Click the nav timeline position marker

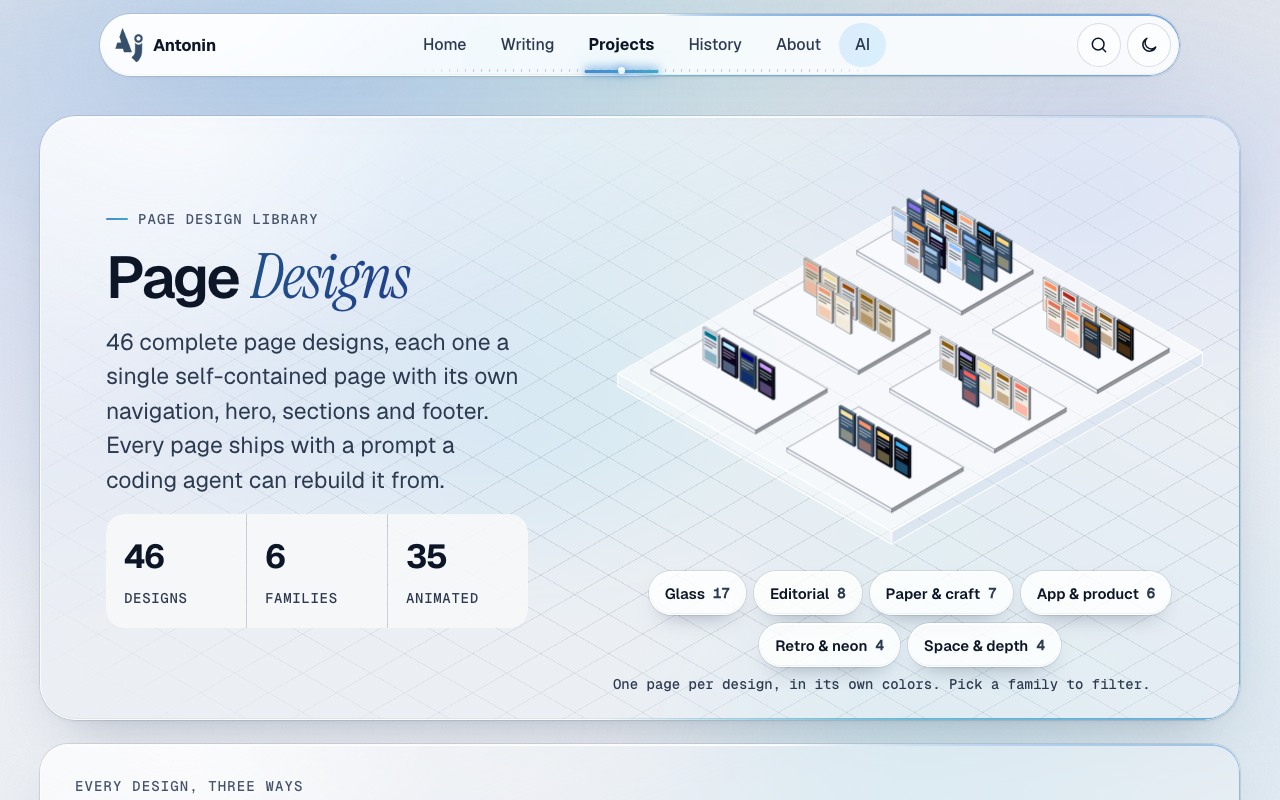pos(621,71)
